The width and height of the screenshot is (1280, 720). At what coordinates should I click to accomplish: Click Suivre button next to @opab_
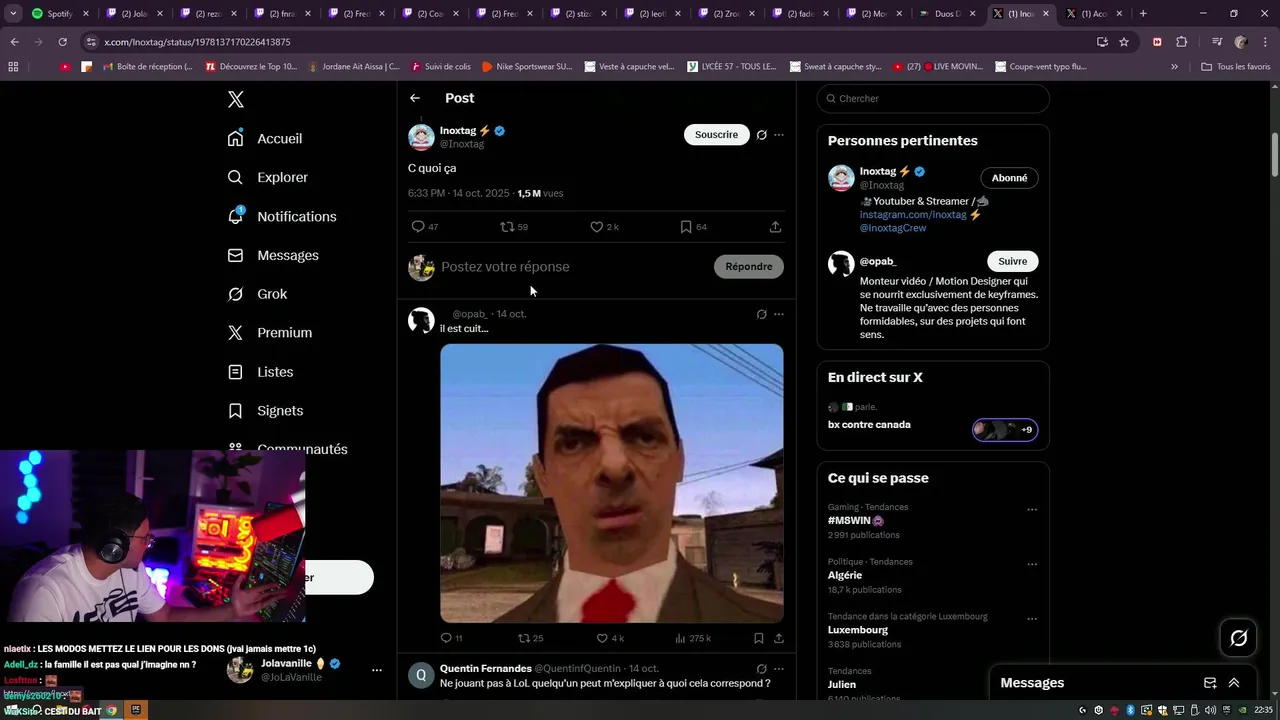click(x=1012, y=261)
